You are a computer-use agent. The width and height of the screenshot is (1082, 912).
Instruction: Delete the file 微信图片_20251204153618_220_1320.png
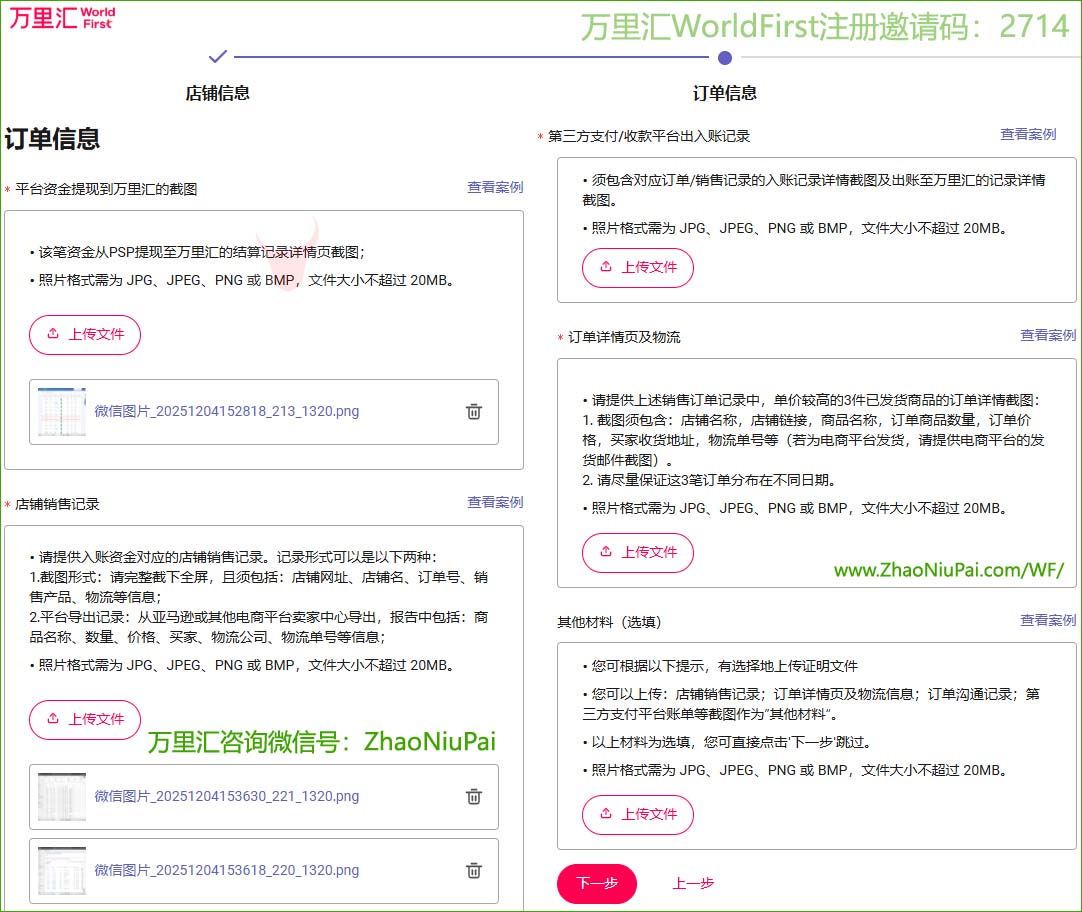click(x=474, y=870)
